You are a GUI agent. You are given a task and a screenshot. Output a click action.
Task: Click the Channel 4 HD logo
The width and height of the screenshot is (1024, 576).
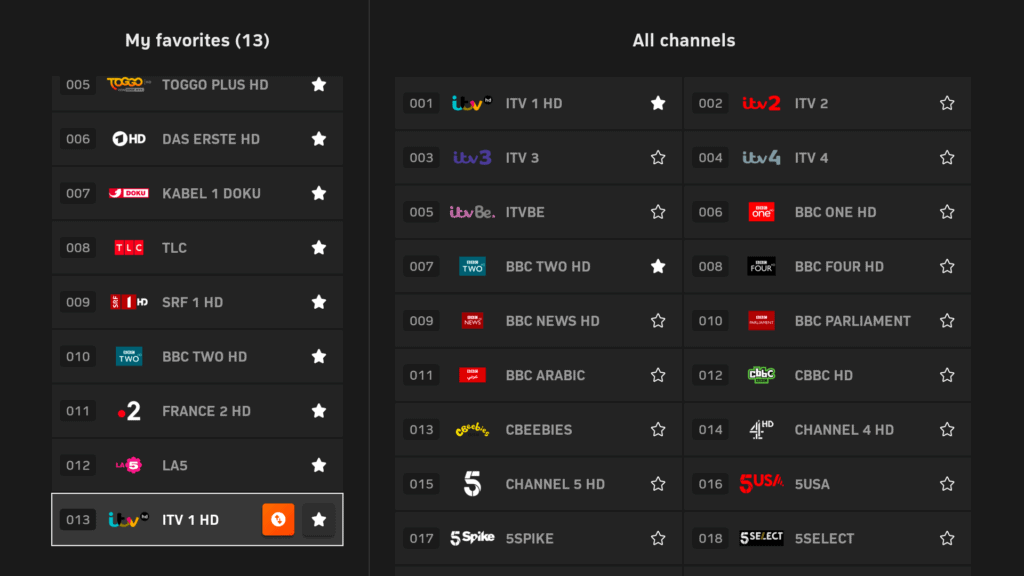pos(761,430)
